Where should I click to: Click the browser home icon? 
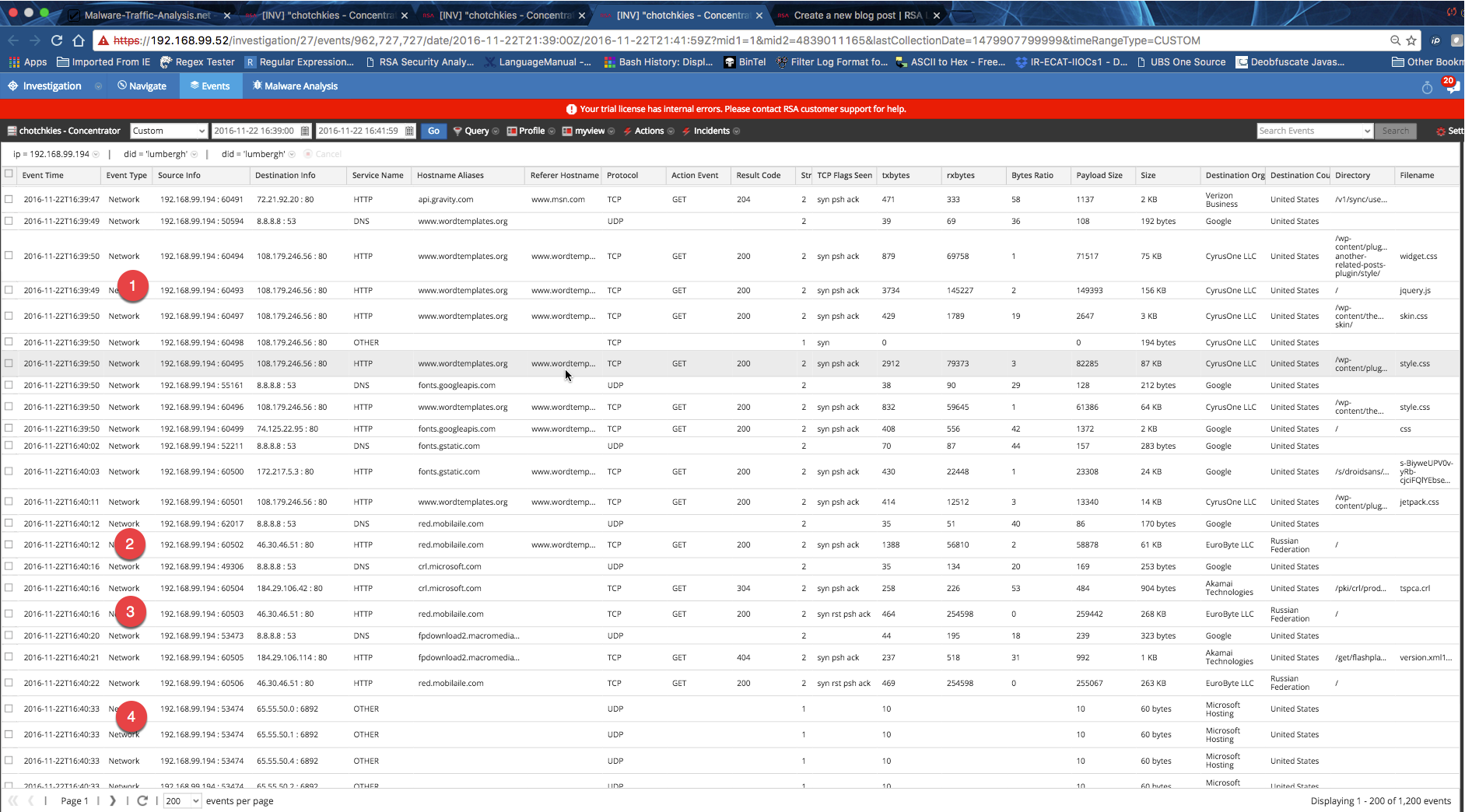[x=79, y=40]
